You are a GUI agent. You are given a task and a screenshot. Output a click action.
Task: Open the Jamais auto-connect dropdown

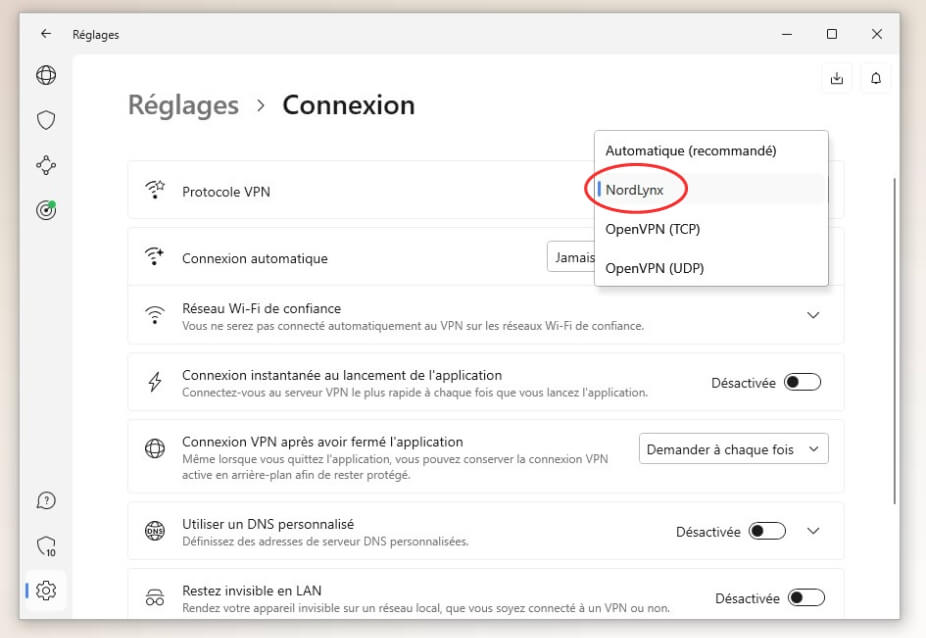pyautogui.click(x=571, y=257)
